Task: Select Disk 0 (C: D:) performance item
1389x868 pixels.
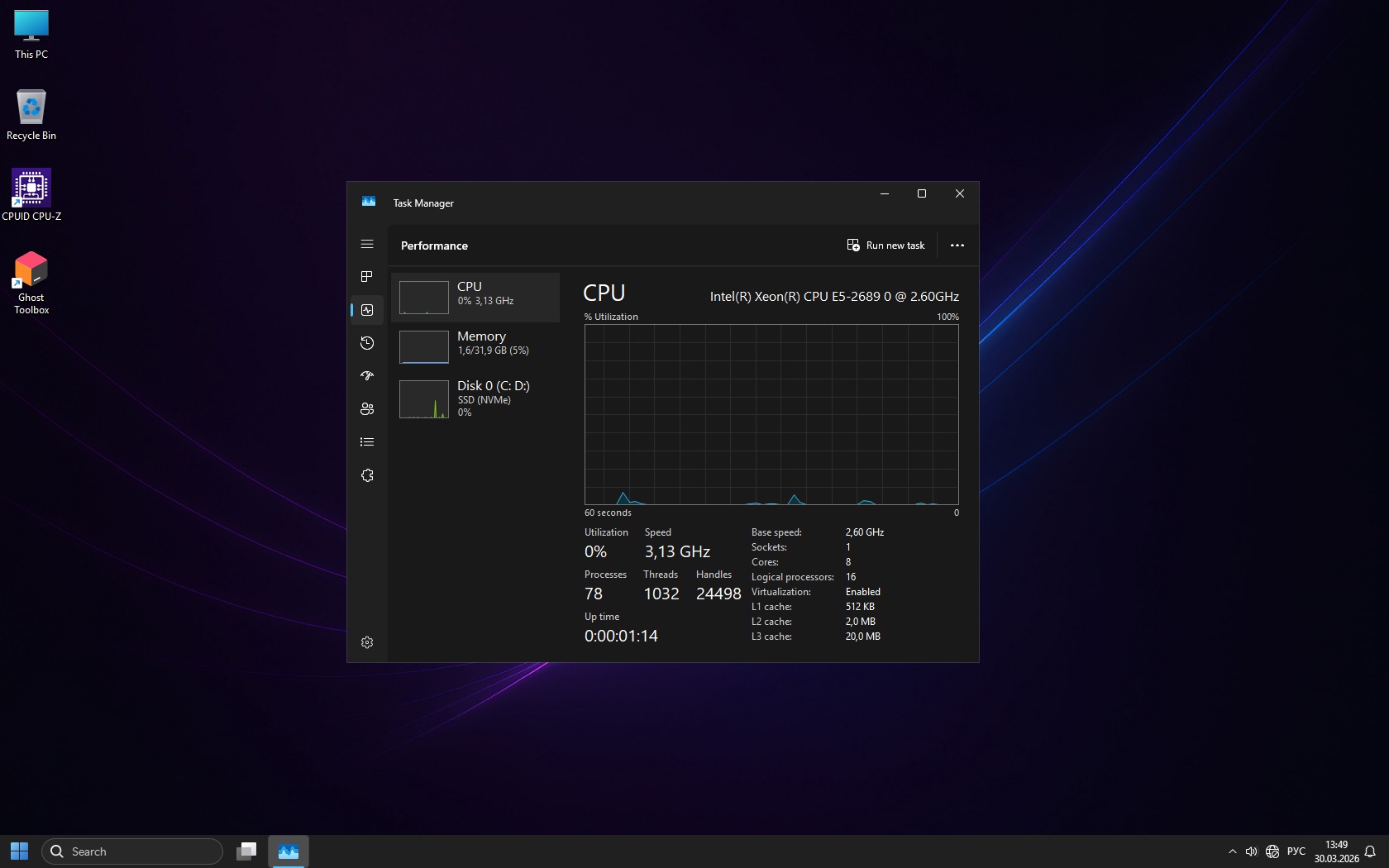Action: click(475, 398)
